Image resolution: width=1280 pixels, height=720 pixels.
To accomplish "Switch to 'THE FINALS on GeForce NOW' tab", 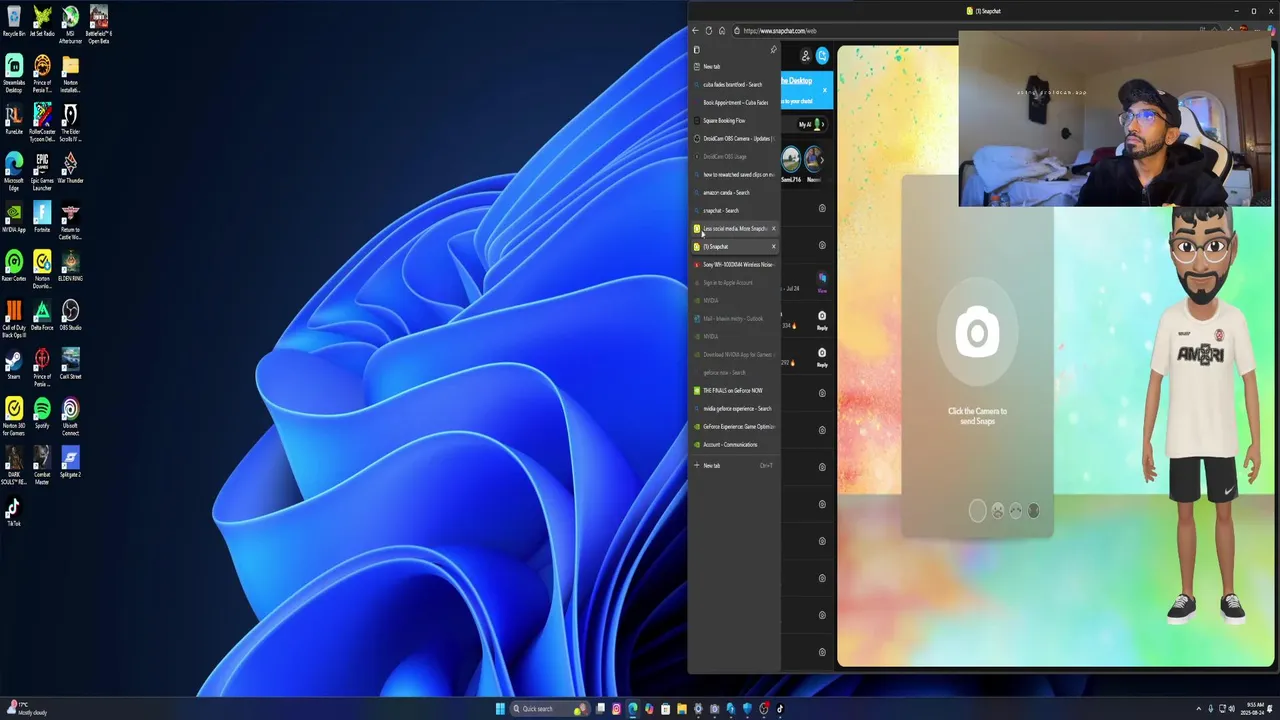I will pos(735,390).
